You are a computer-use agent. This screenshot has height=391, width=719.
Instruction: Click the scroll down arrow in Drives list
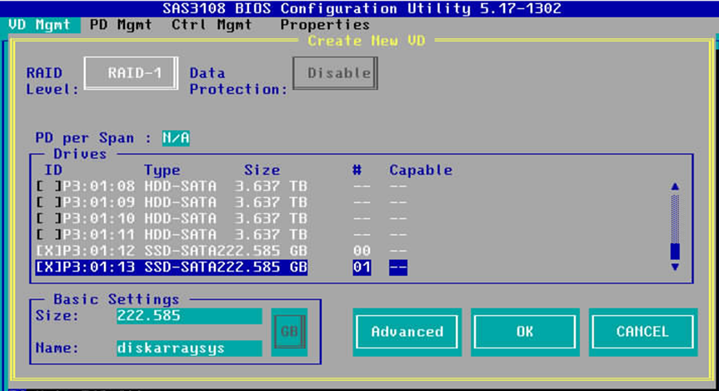pyautogui.click(x=675, y=267)
